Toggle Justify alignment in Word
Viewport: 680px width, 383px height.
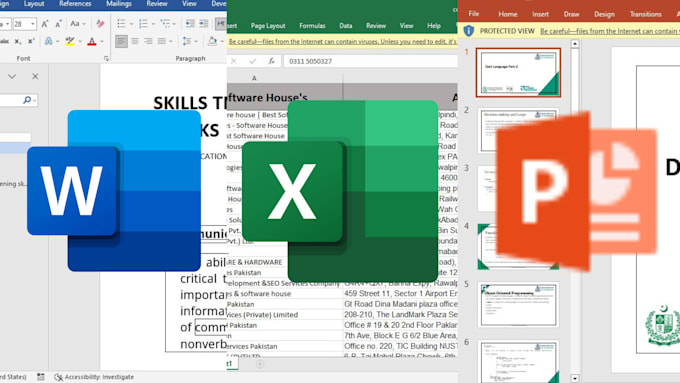[x=162, y=41]
